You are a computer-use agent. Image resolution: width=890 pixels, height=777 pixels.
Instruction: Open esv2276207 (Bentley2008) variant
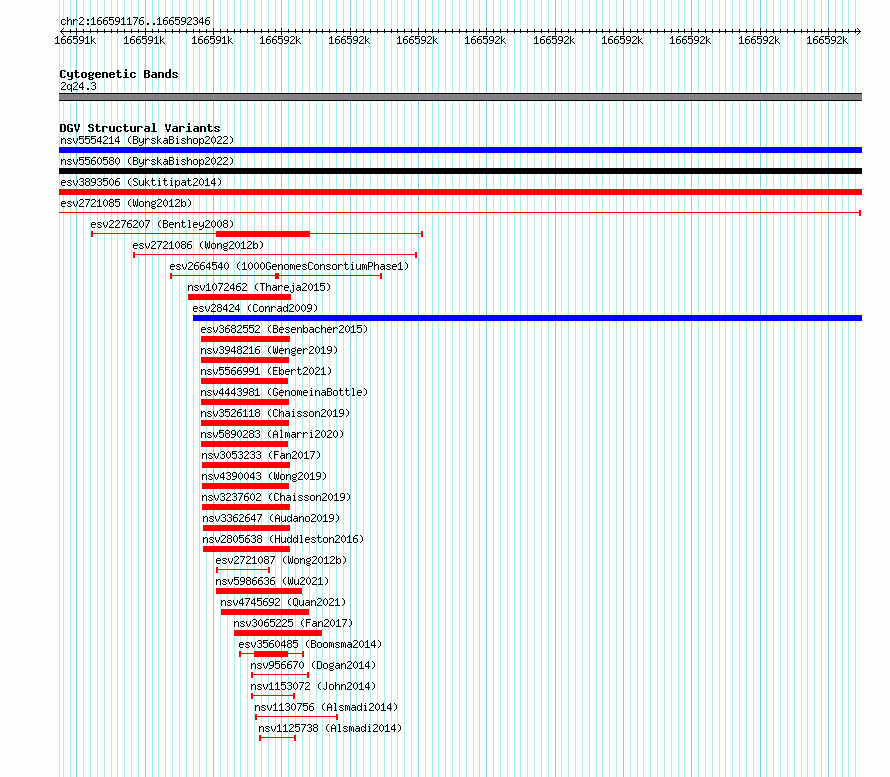(162, 224)
